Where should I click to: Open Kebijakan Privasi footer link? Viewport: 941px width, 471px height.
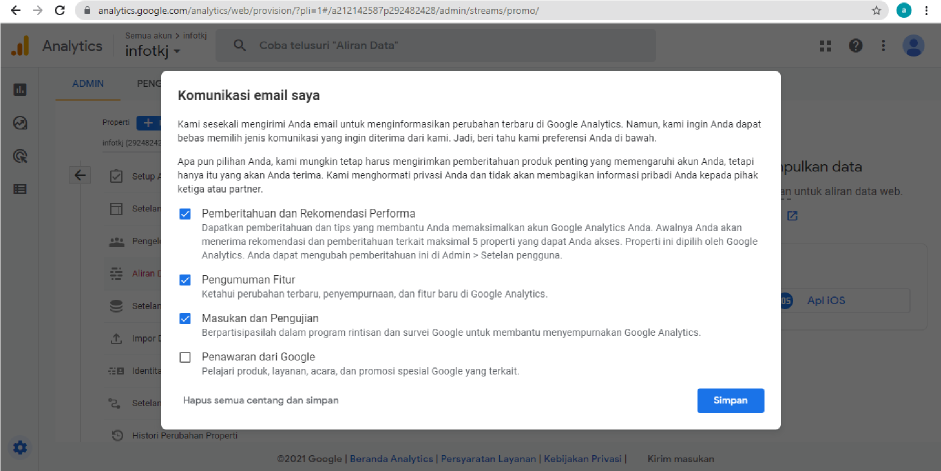(x=583, y=459)
